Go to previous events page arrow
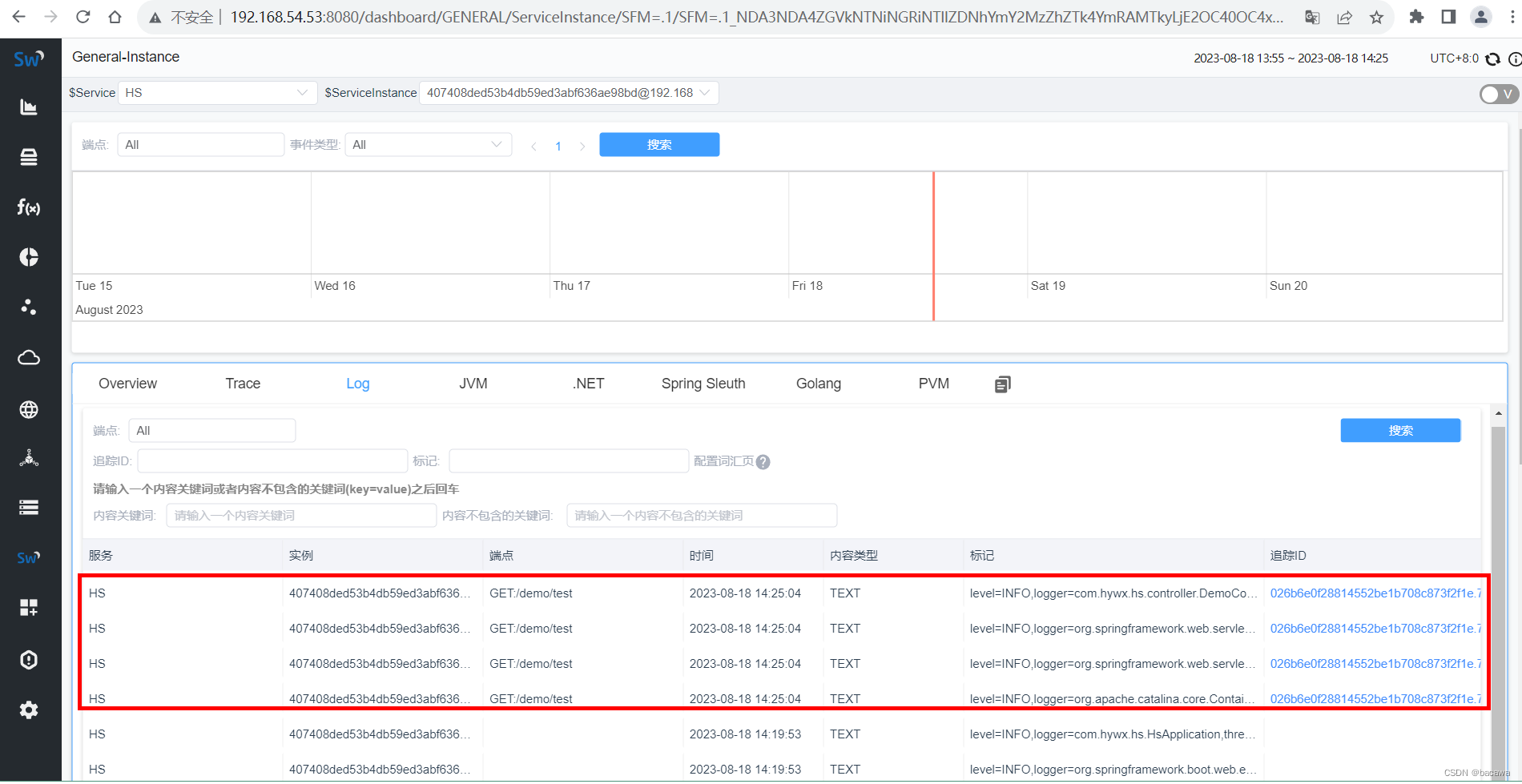 click(534, 146)
